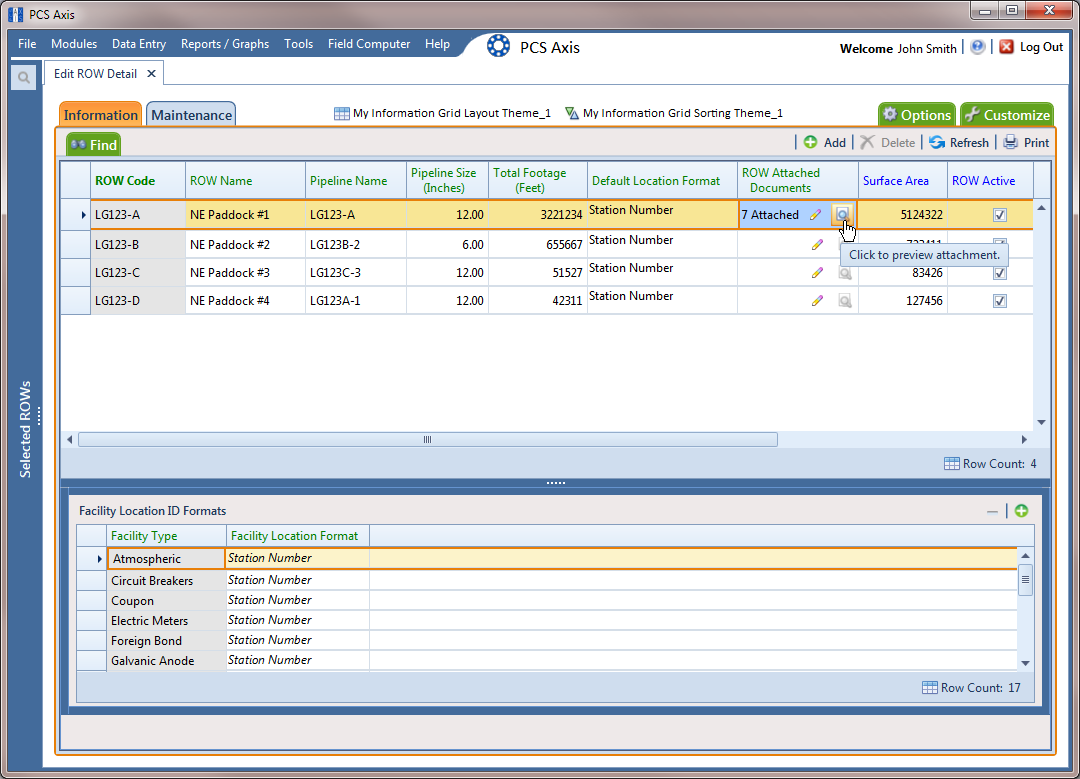Edit attachments pencil for LG123-C row
Viewport: 1080px width, 779px height.
coord(817,273)
